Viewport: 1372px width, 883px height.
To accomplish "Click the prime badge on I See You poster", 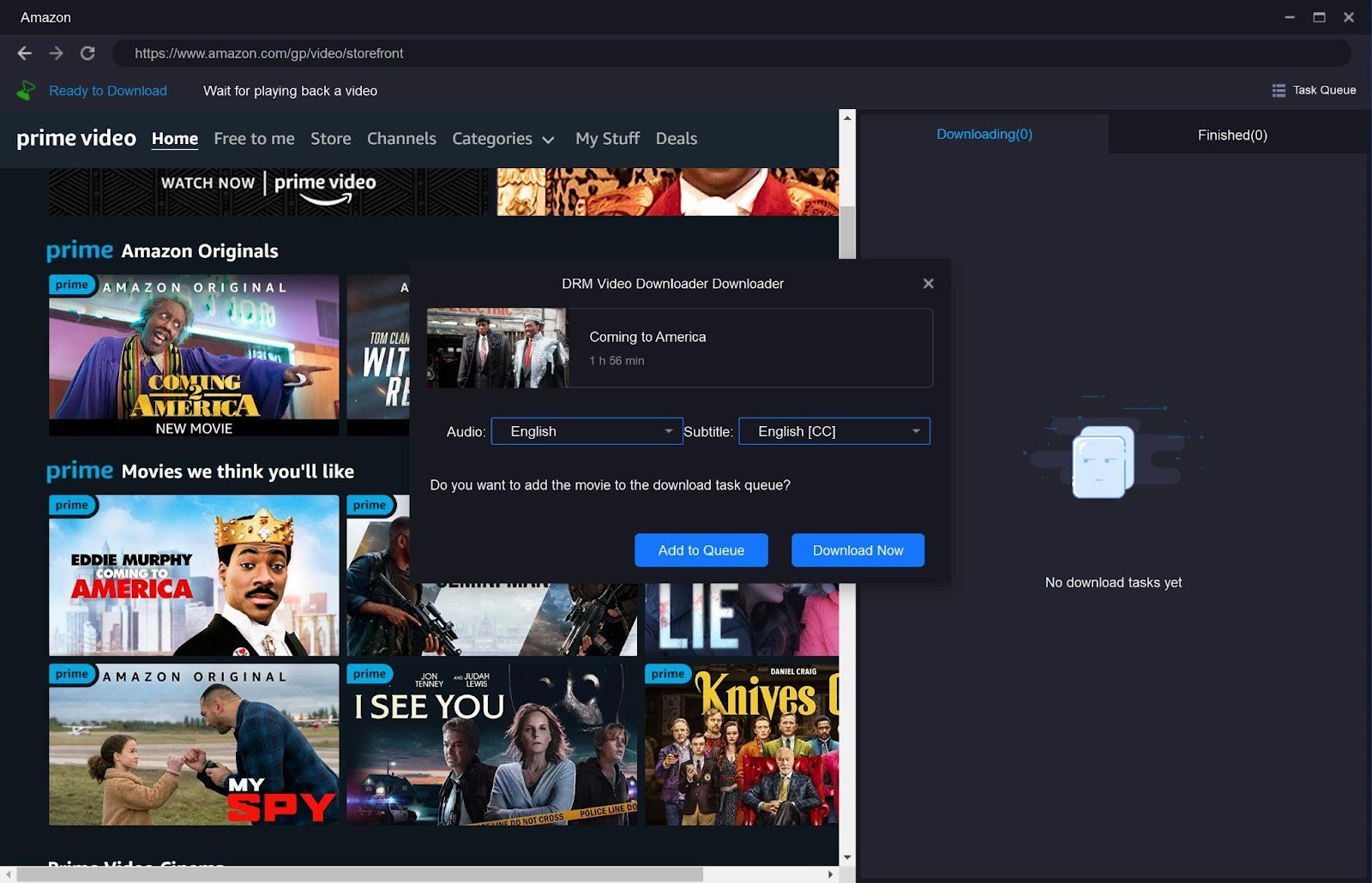I will pyautogui.click(x=370, y=674).
